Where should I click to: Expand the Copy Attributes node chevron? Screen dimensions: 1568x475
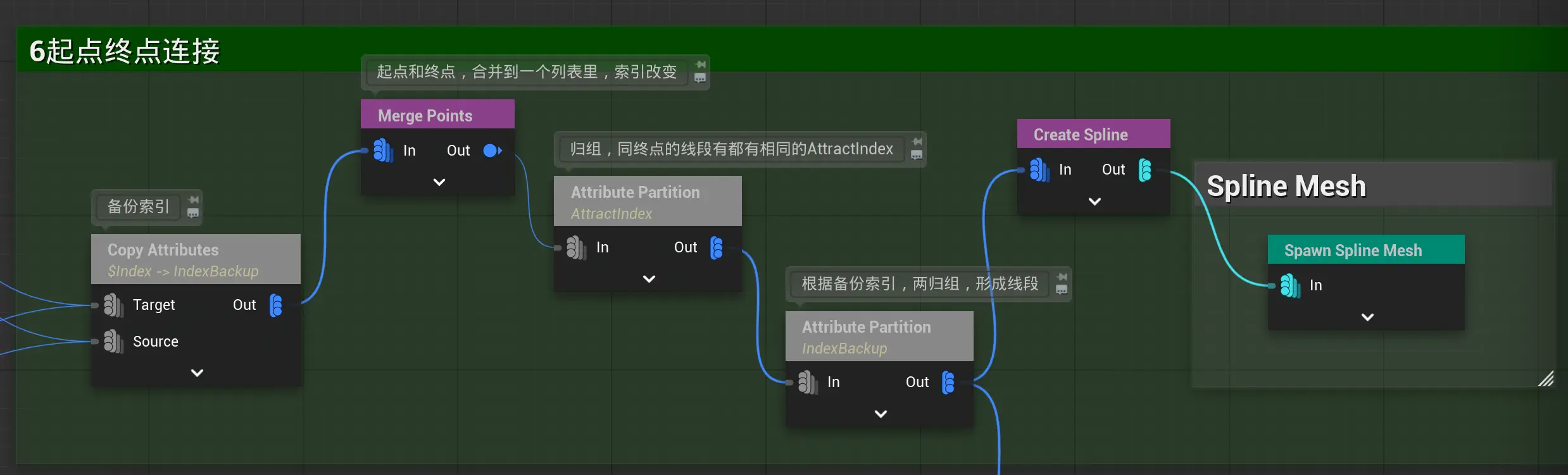pyautogui.click(x=197, y=373)
